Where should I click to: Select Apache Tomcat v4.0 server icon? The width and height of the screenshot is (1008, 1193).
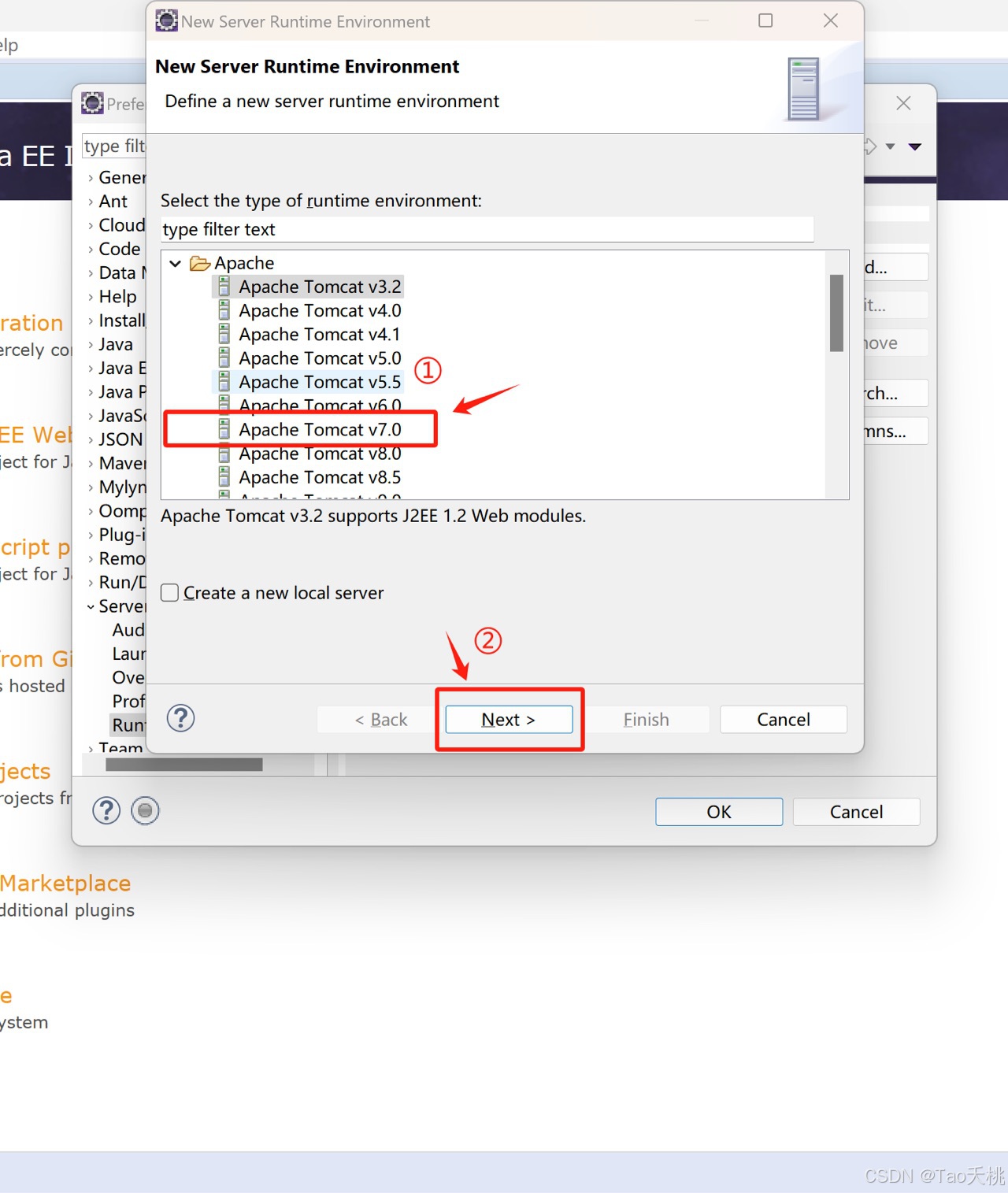(224, 309)
